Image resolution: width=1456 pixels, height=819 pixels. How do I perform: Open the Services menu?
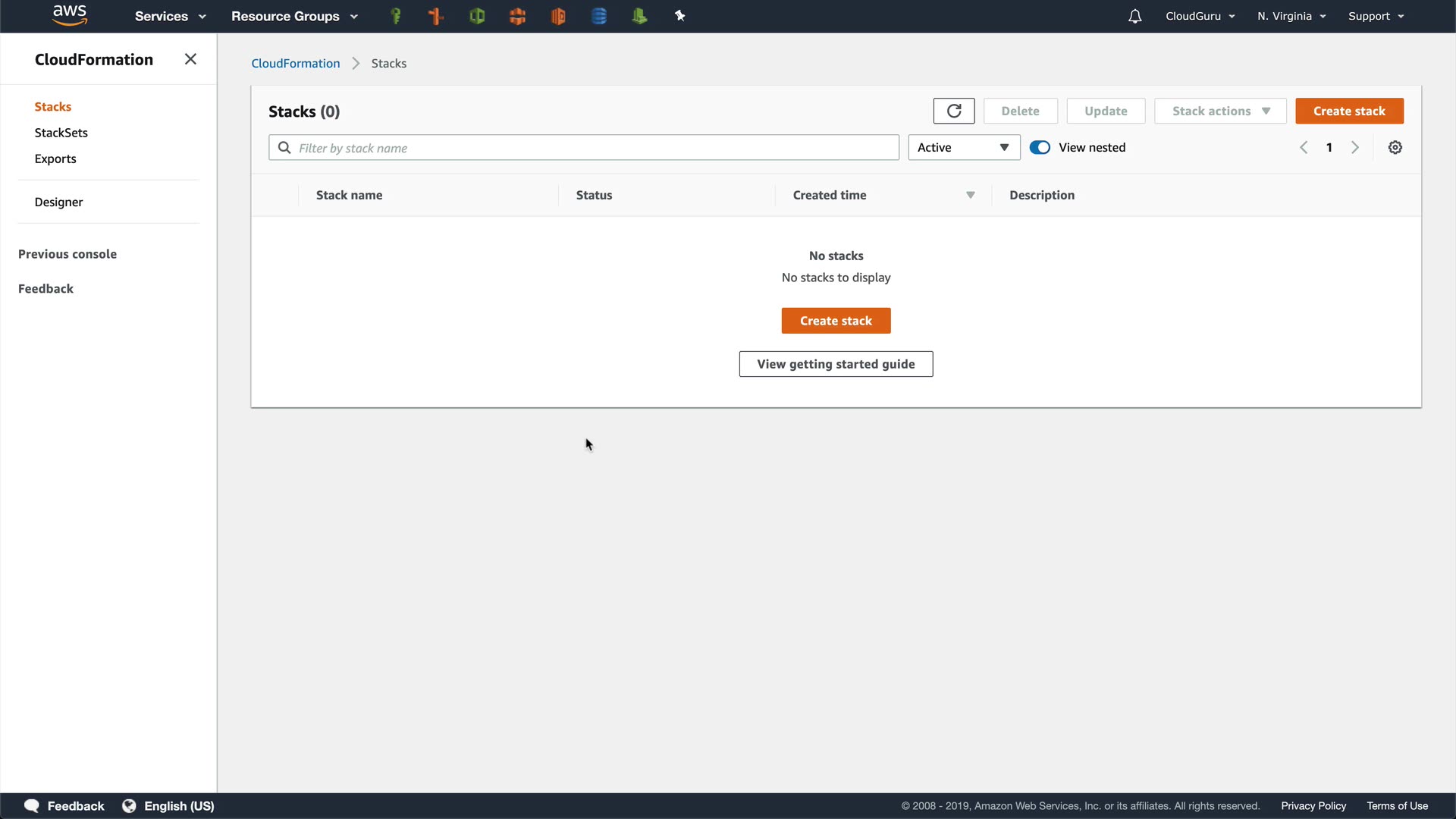coord(170,16)
